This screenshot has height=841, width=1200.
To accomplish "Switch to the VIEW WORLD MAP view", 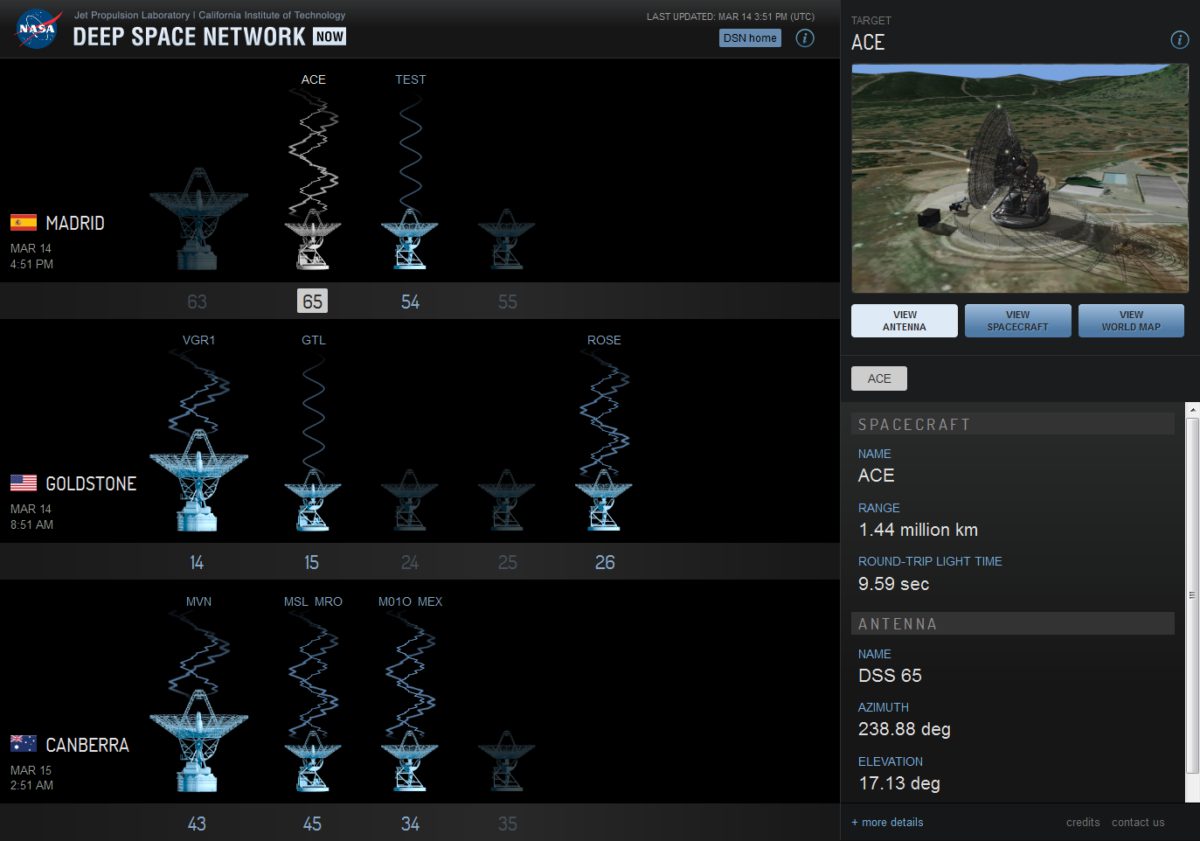I will coord(1131,320).
